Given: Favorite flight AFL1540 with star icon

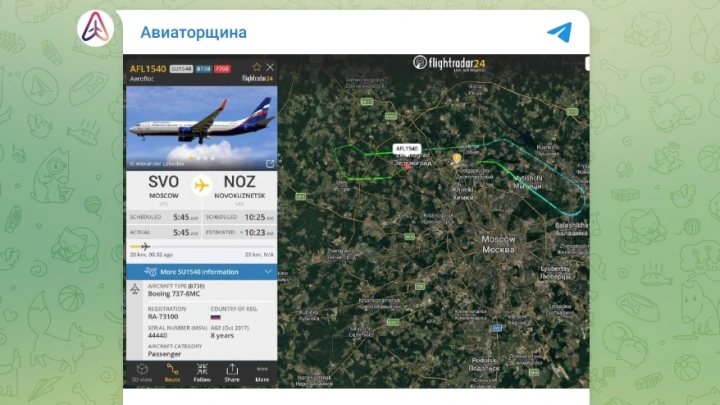Looking at the screenshot, I should tap(257, 67).
